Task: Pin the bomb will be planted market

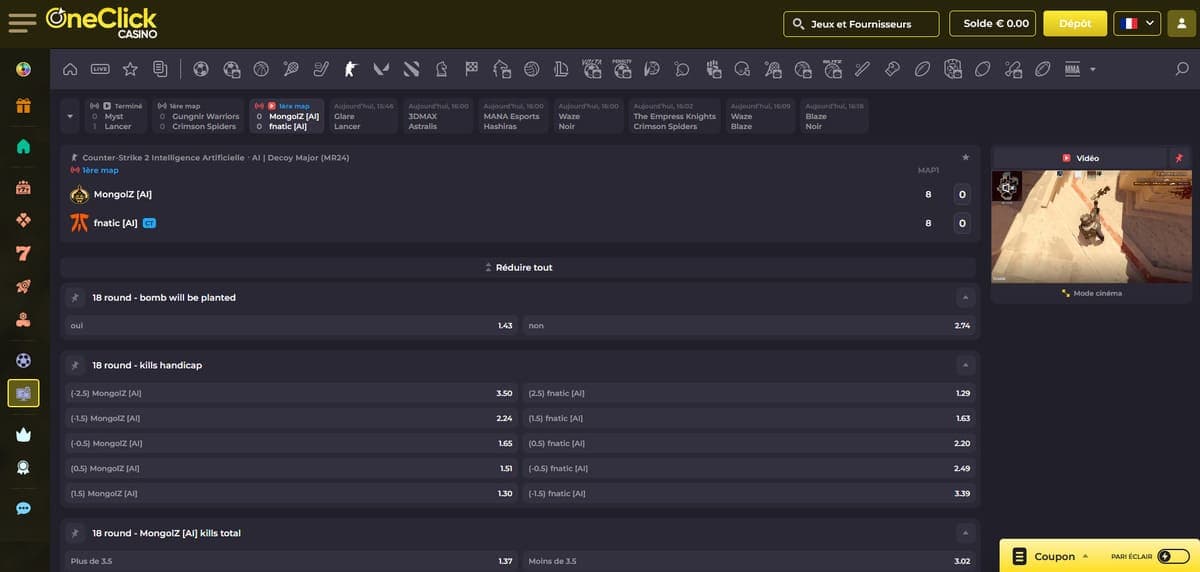Action: [75, 297]
